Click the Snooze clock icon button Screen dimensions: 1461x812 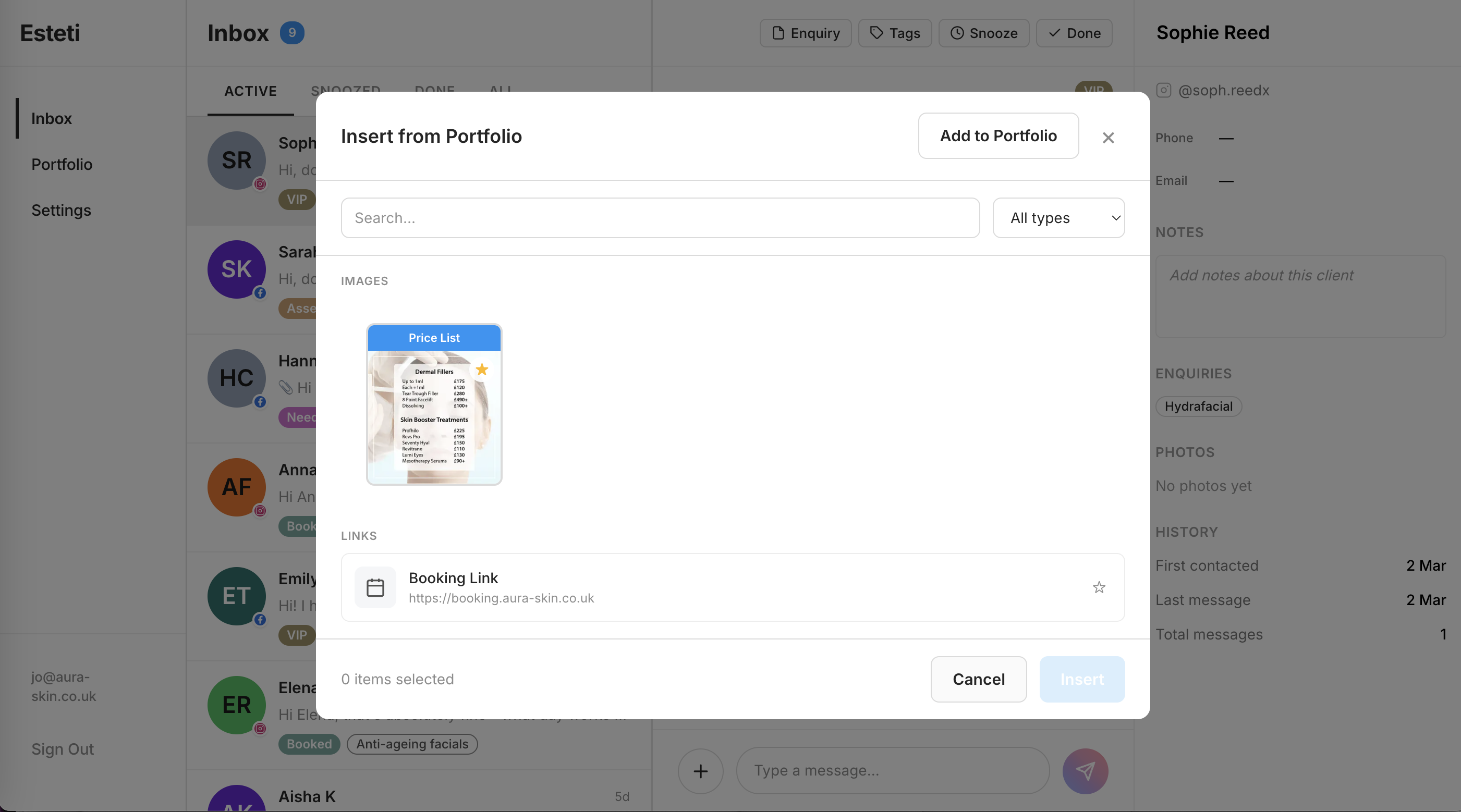983,33
